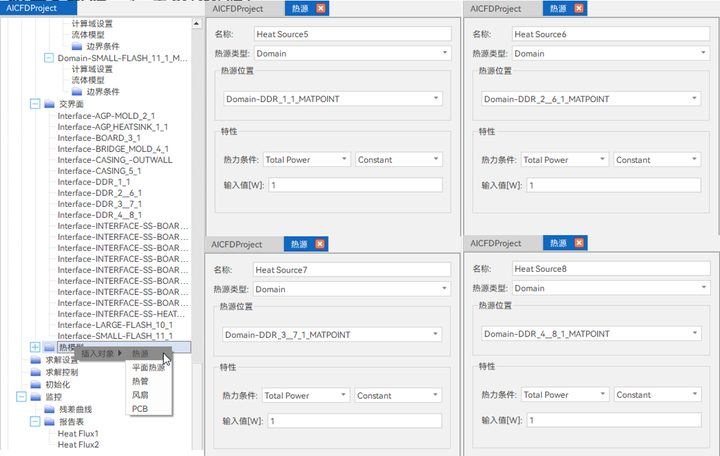This screenshot has width=720, height=456.
Task: Switch to AICFDProject tab above Heat Source8
Action: pyautogui.click(x=496, y=243)
